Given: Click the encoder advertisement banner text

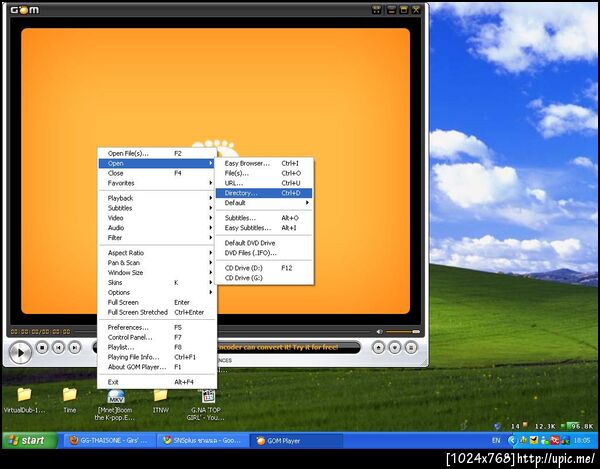Looking at the screenshot, I should click(x=278, y=347).
